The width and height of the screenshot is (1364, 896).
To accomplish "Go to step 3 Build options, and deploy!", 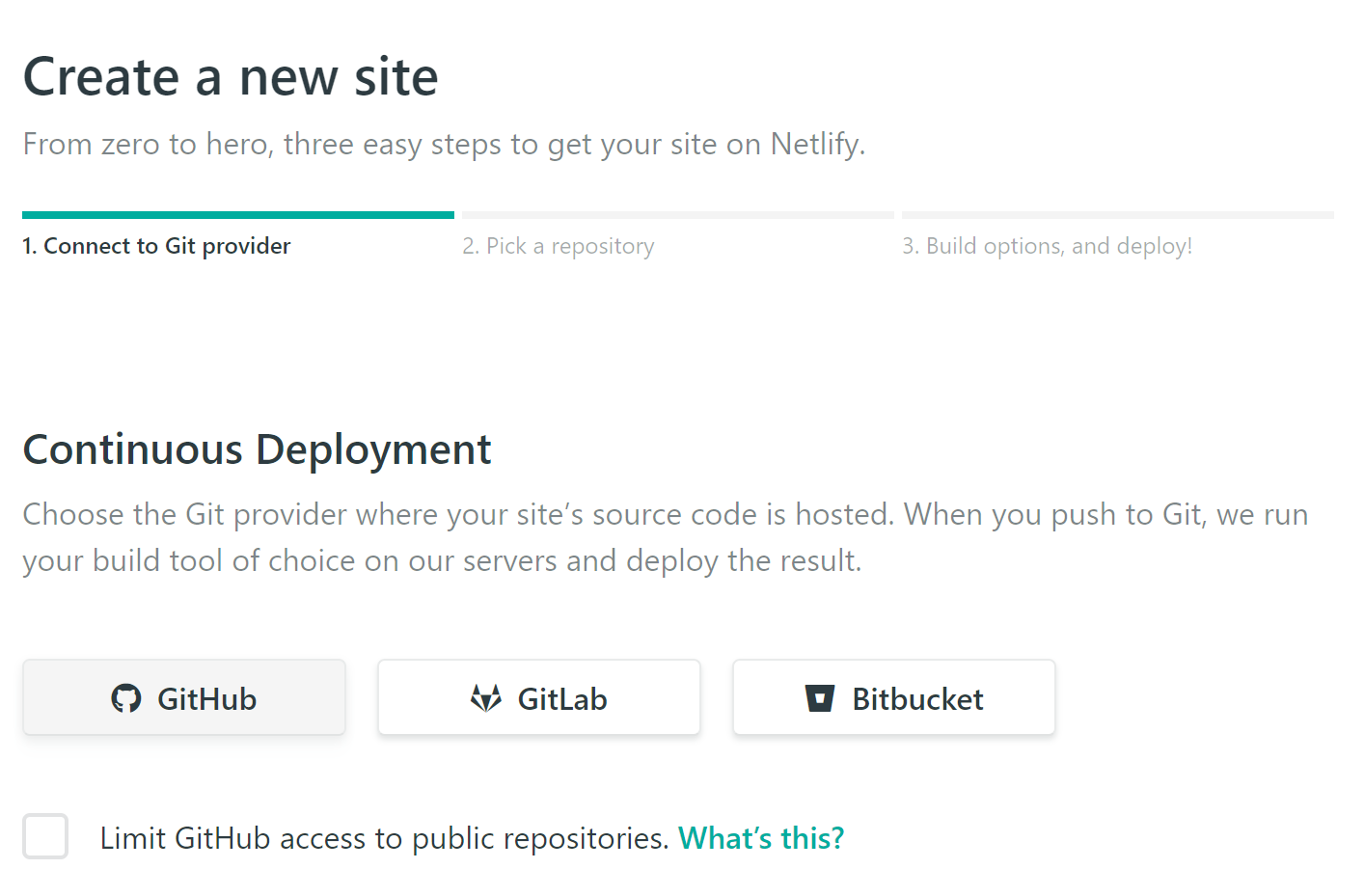I will tap(1048, 246).
